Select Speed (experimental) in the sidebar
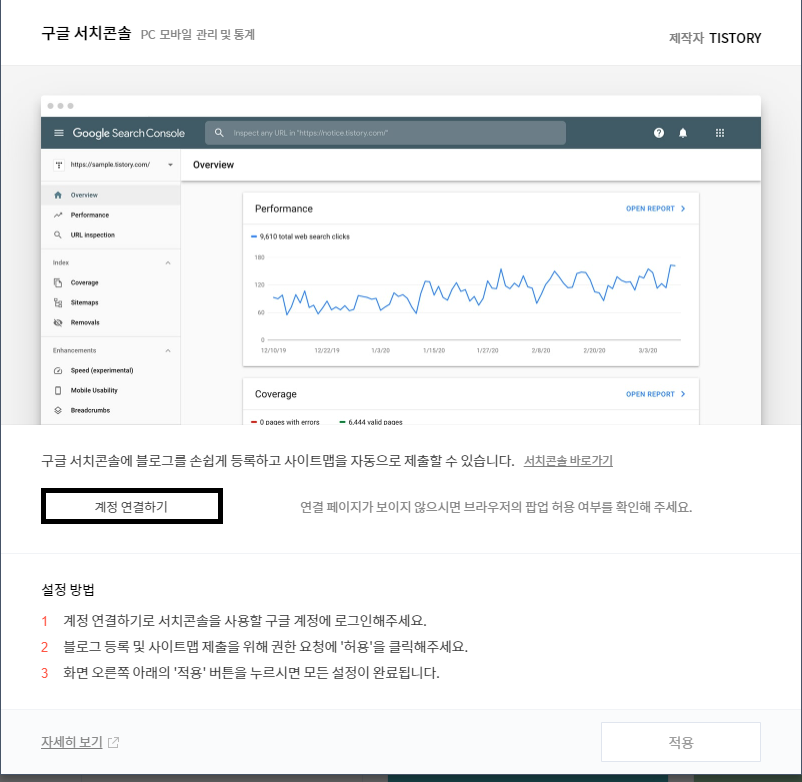This screenshot has width=802, height=782. (110, 370)
